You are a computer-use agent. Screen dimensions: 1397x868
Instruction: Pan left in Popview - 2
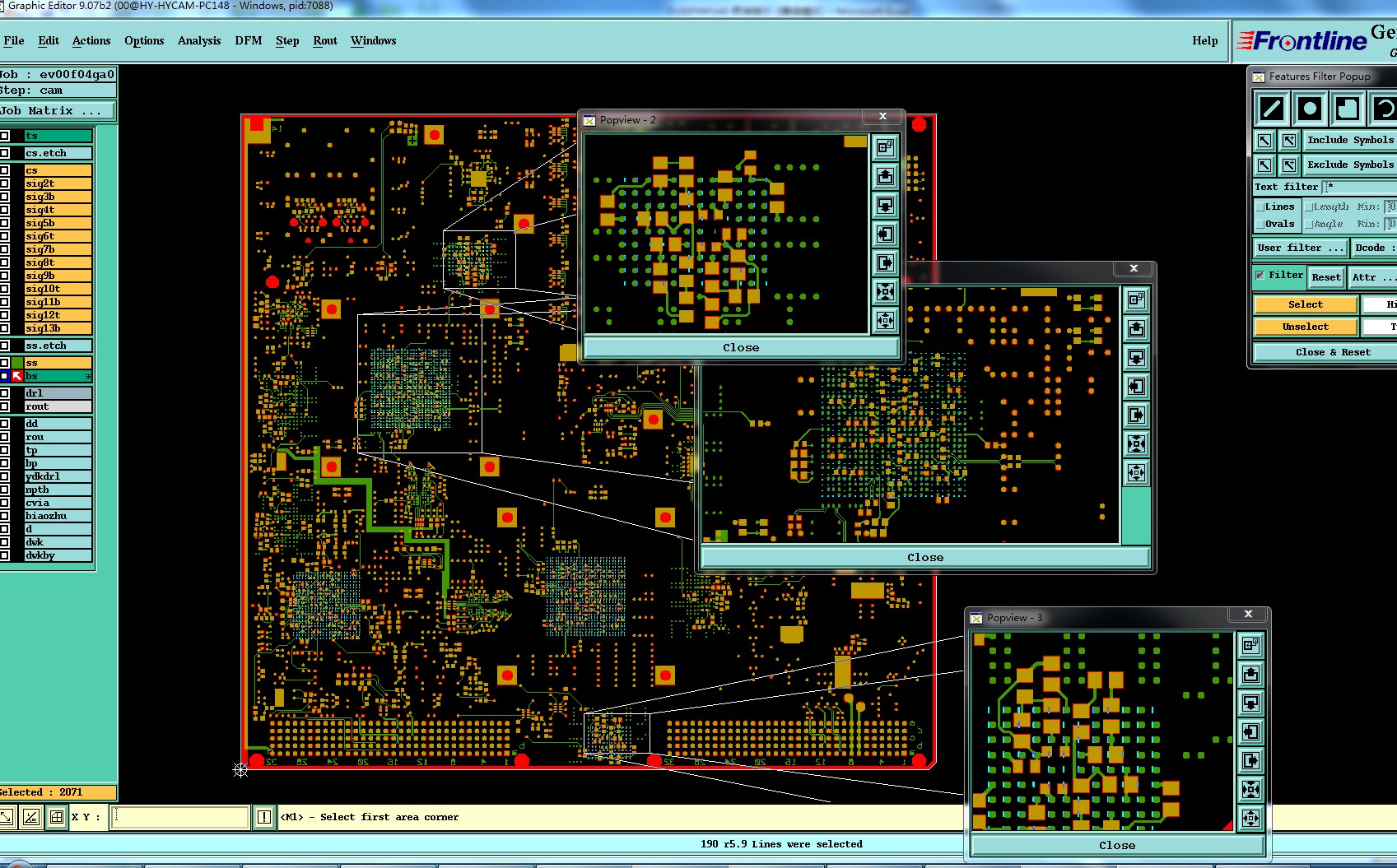coord(885,234)
